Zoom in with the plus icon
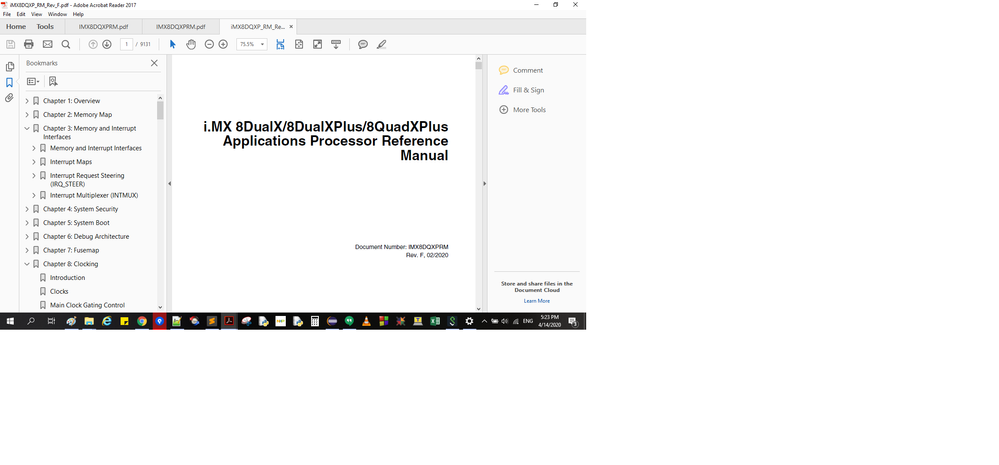 pyautogui.click(x=223, y=44)
